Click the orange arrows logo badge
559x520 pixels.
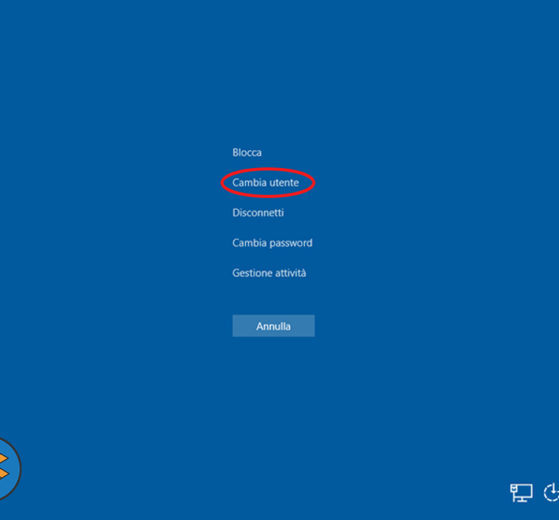point(8,468)
